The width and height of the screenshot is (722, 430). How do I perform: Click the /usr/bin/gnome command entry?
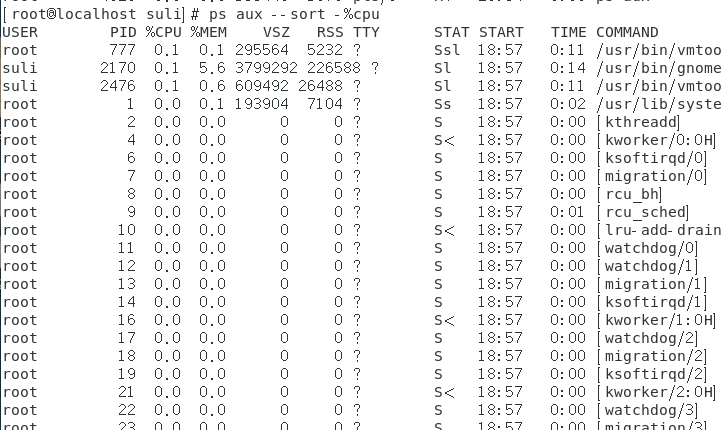pyautogui.click(x=659, y=68)
